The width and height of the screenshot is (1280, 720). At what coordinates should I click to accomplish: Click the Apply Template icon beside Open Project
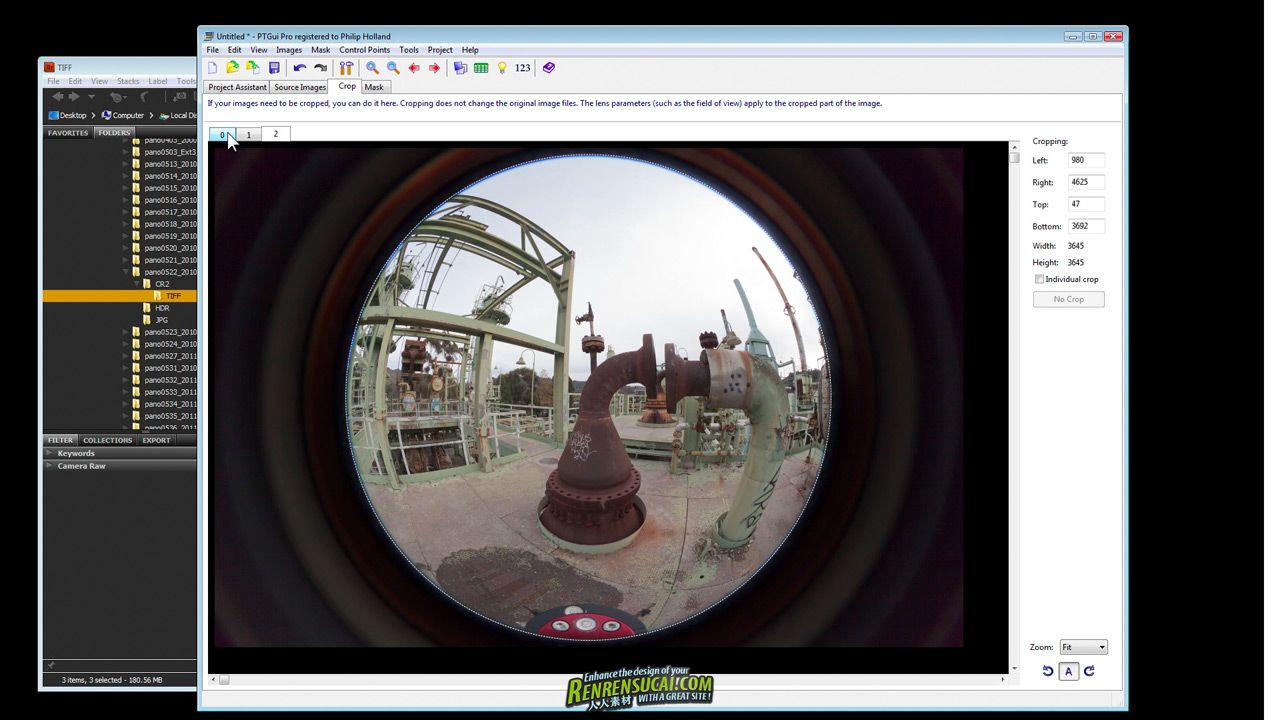(x=252, y=68)
